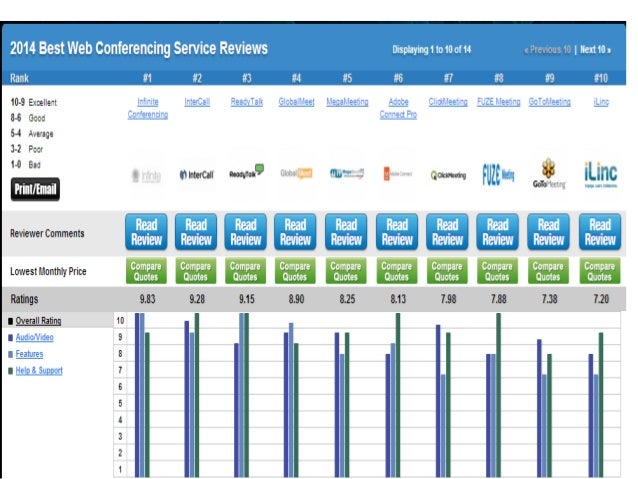Image resolution: width=638 pixels, height=479 pixels.
Task: Open the InterCall name link
Action: tap(197, 102)
